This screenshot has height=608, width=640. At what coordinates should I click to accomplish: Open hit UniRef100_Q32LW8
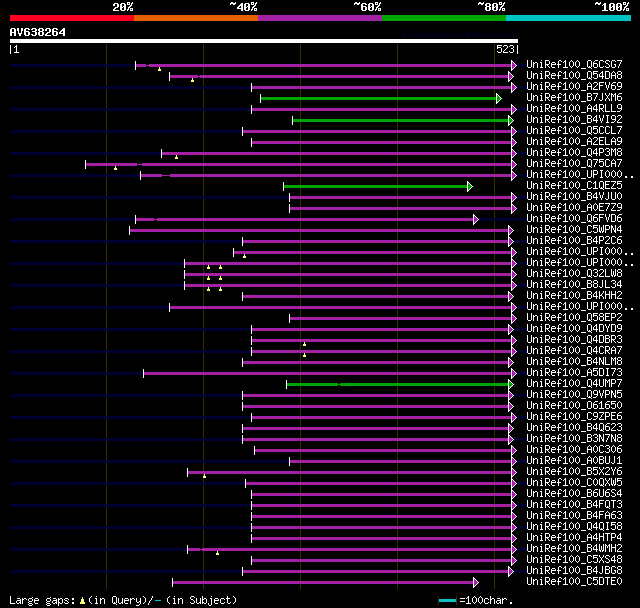[x=574, y=273]
